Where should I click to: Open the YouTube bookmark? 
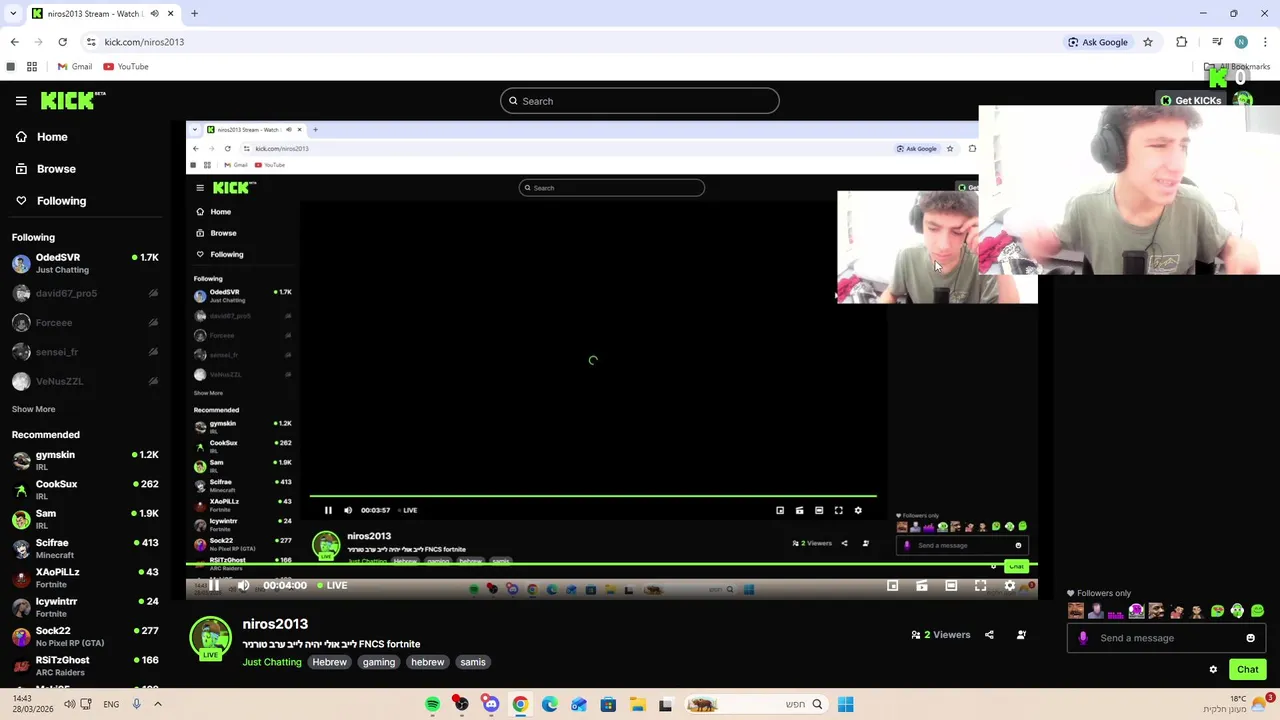click(126, 67)
